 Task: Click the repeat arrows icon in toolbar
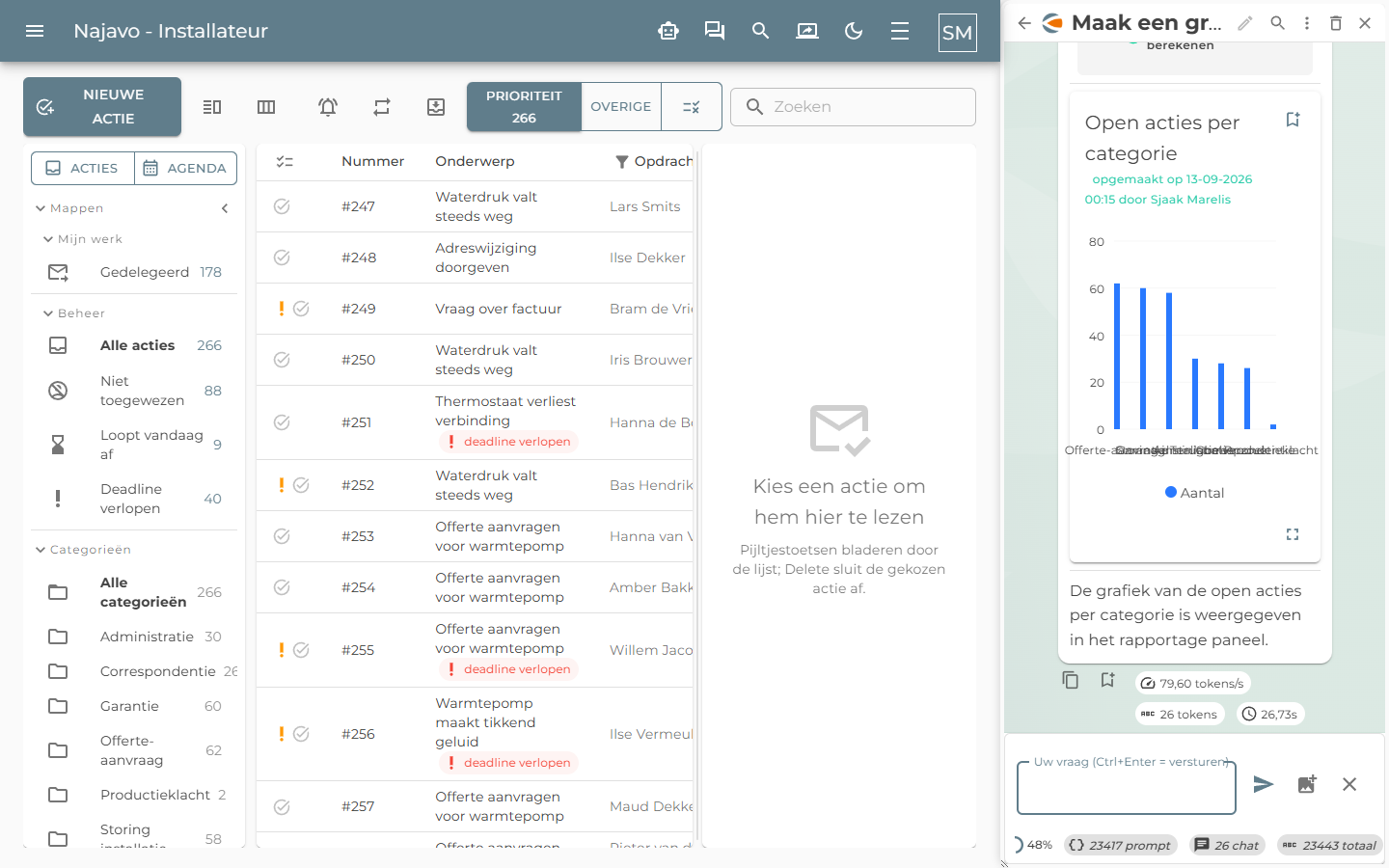point(382,107)
